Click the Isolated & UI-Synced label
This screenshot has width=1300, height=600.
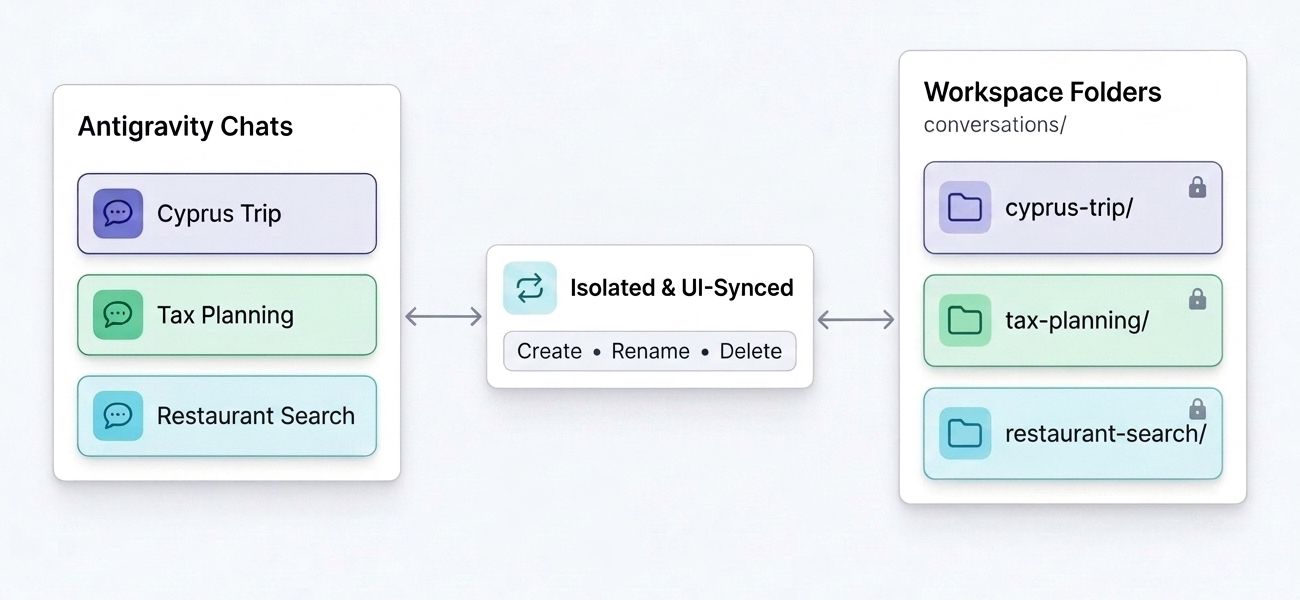pyautogui.click(x=682, y=288)
